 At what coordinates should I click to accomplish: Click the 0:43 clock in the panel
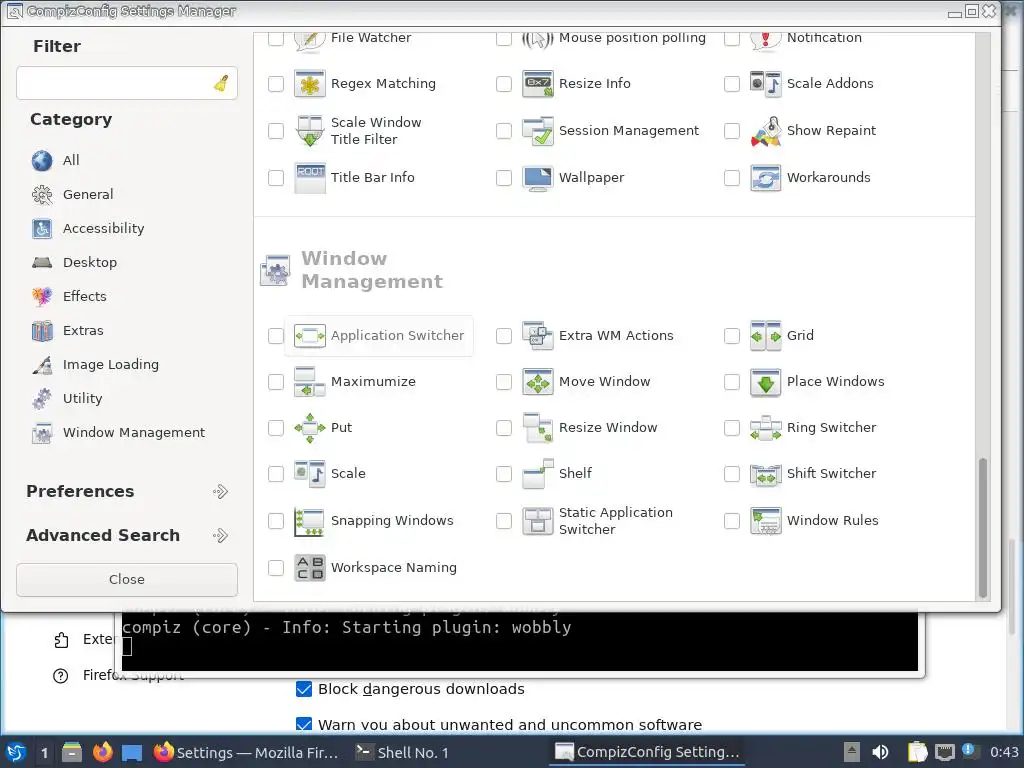point(1004,752)
